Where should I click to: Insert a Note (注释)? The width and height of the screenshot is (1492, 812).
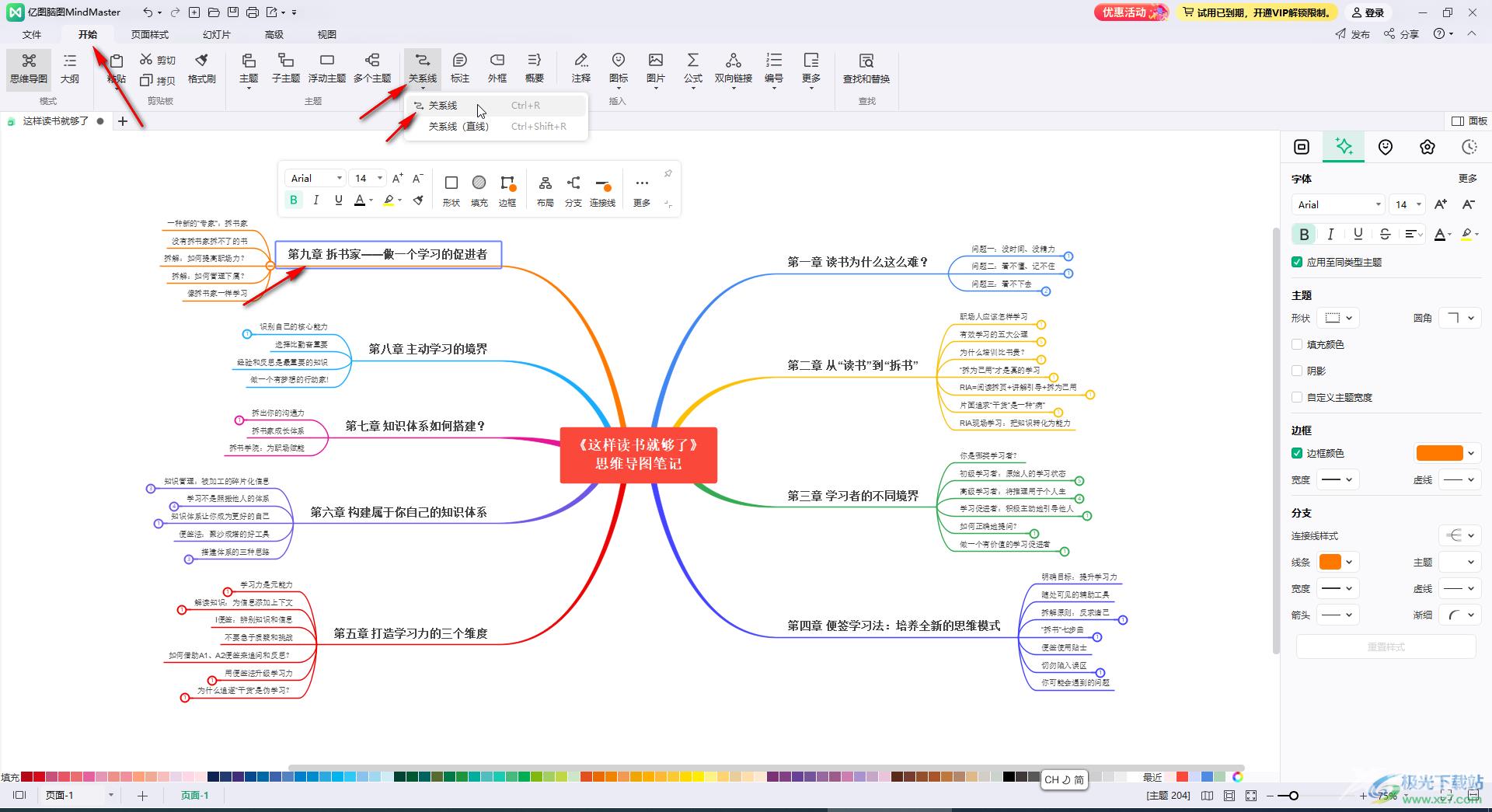pyautogui.click(x=581, y=69)
